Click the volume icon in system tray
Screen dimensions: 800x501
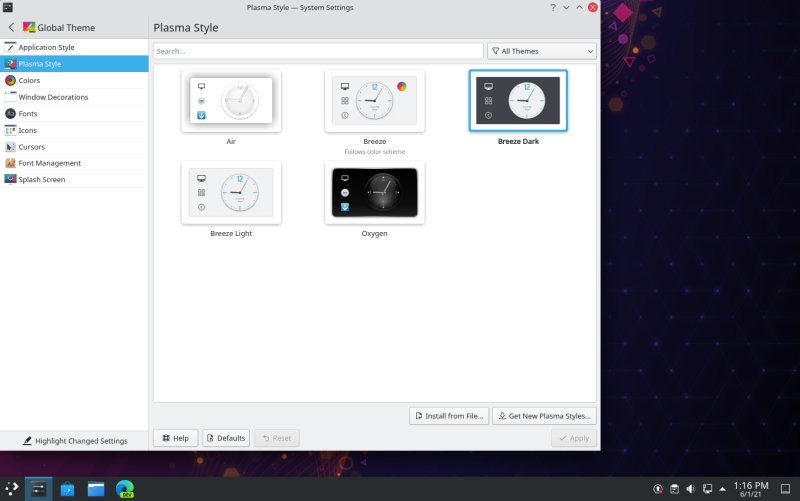tap(690, 489)
